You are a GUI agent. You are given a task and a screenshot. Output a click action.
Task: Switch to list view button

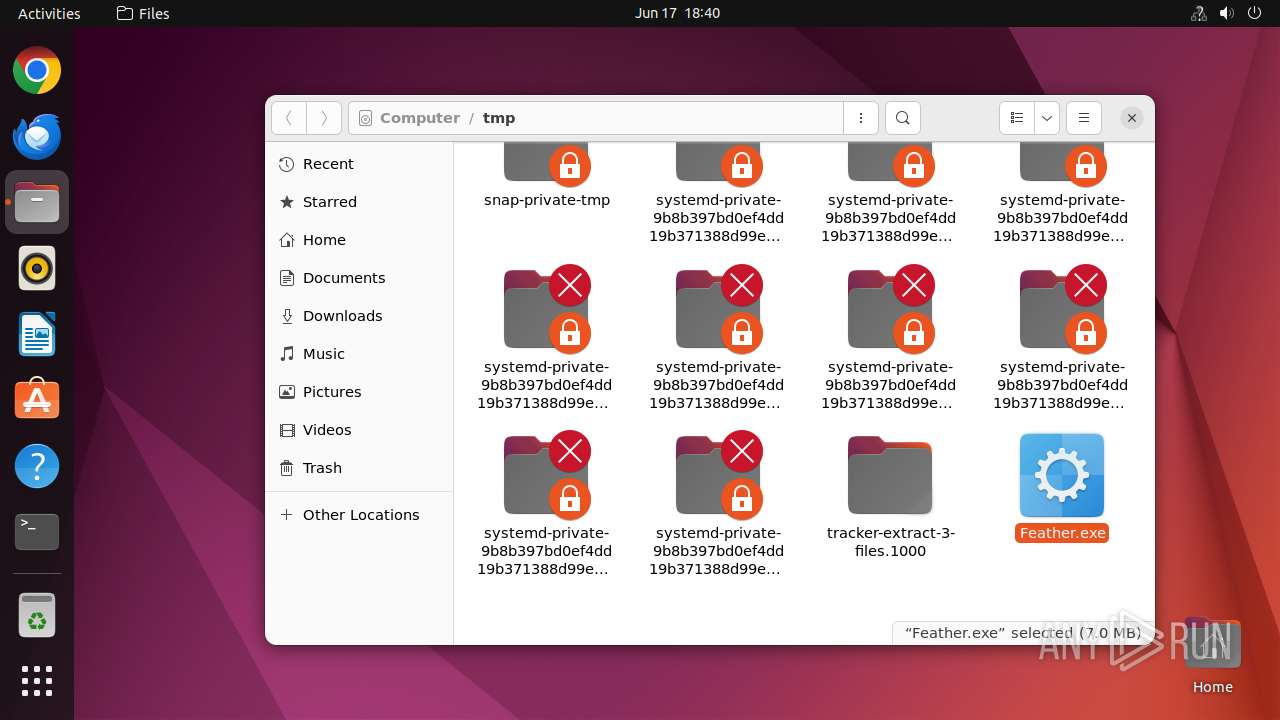pyautogui.click(x=1017, y=118)
